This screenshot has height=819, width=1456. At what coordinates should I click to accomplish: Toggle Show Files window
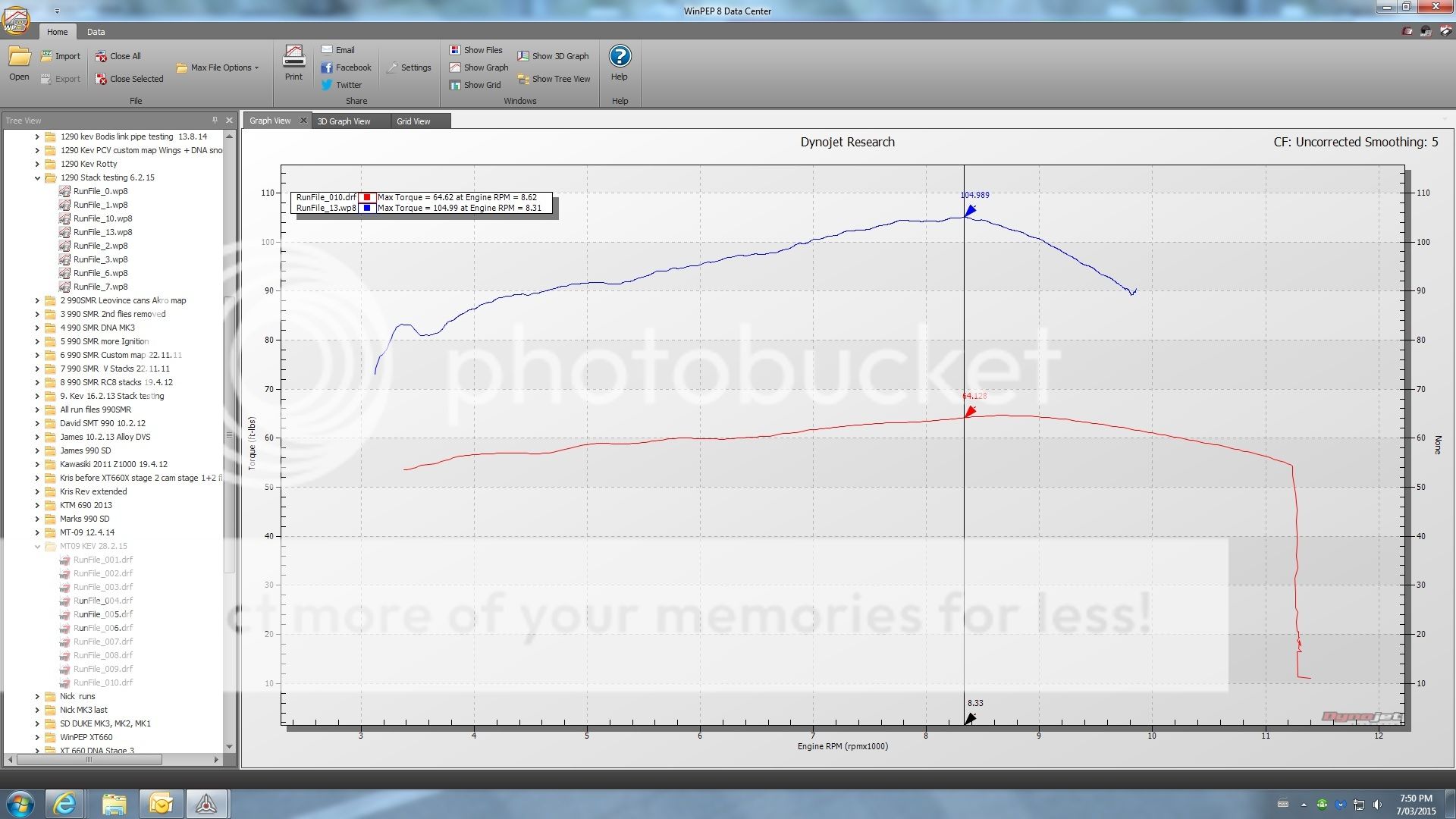click(476, 49)
